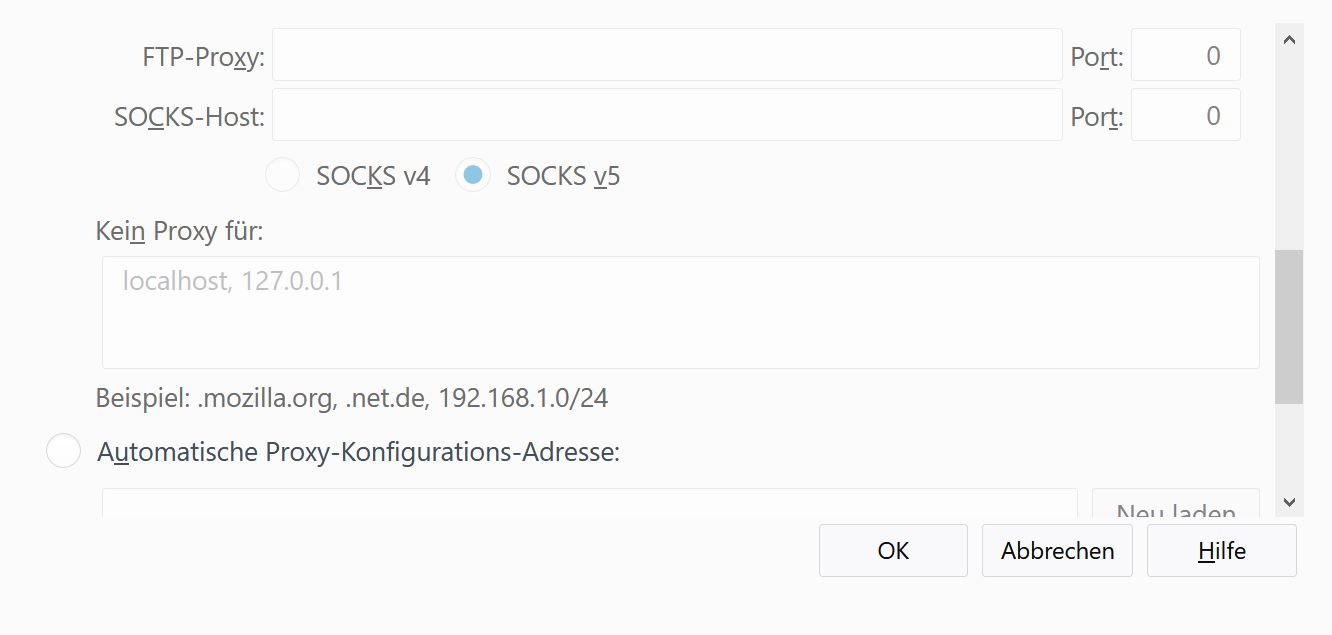The image size is (1332, 635).
Task: Click the scrollbar up arrow
Action: 1289,40
